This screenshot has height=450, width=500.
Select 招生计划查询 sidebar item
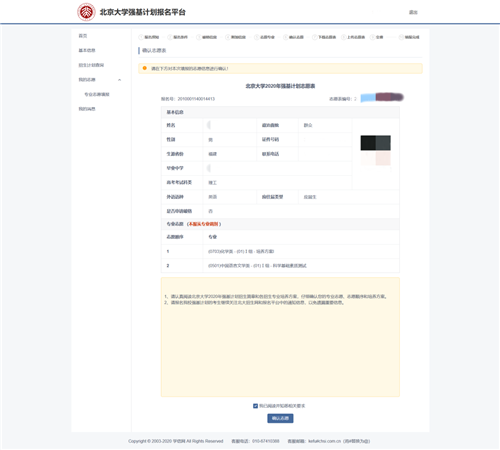coord(91,65)
